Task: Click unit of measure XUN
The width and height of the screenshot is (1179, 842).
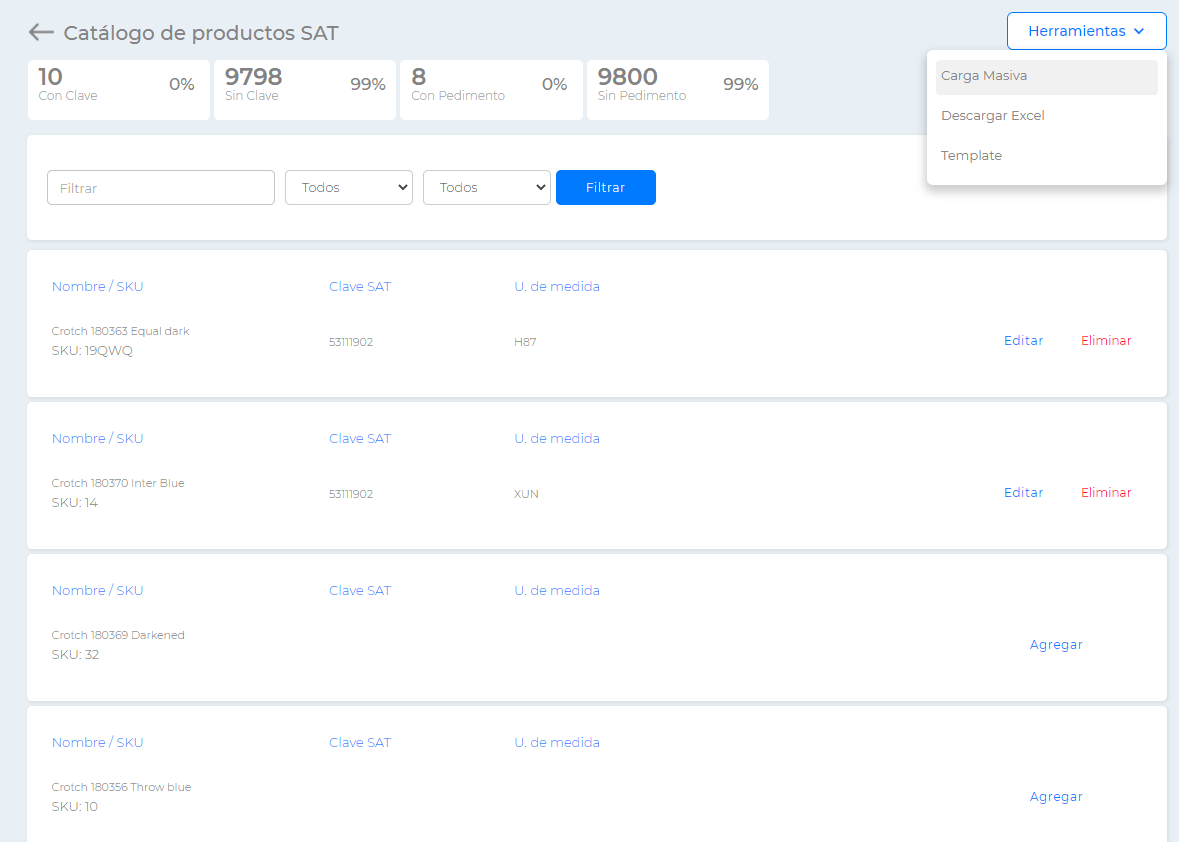Action: coord(526,494)
